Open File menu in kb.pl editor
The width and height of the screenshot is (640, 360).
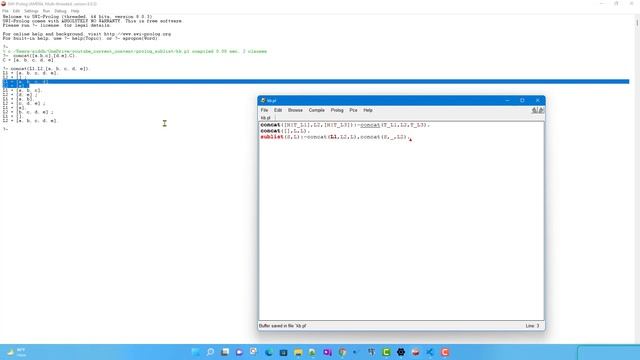point(264,110)
